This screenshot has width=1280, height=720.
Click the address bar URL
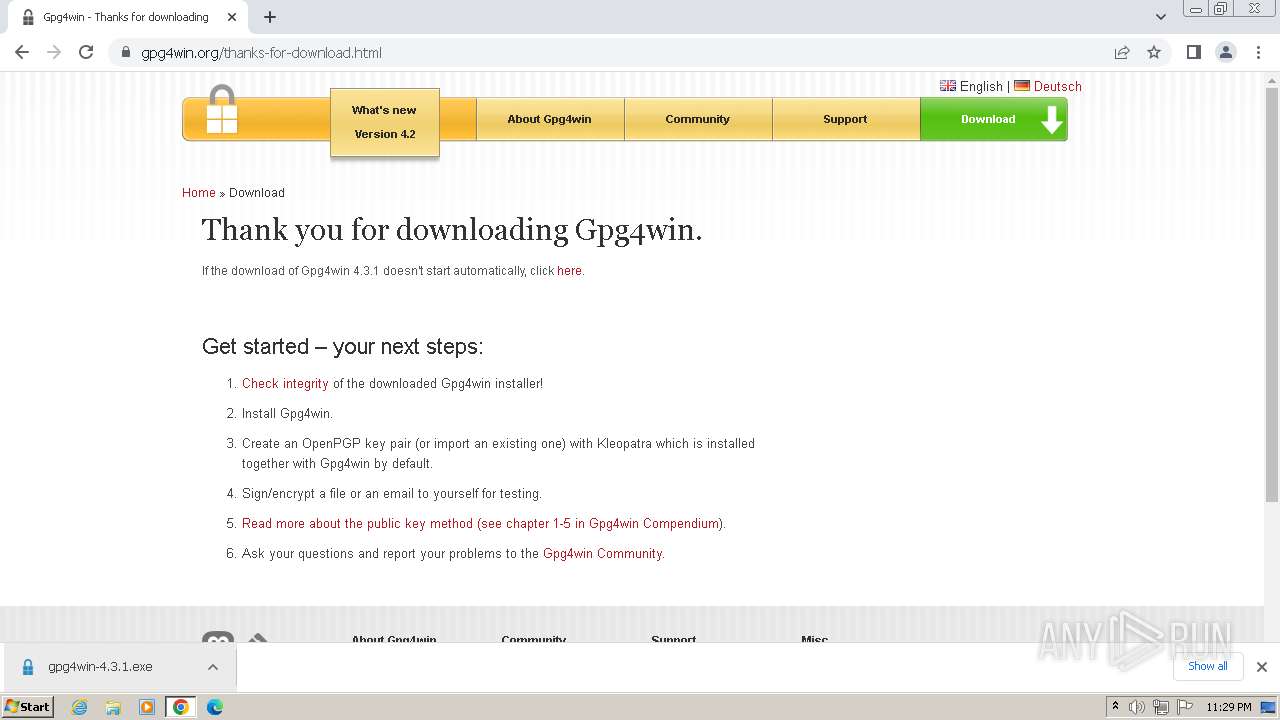point(262,53)
